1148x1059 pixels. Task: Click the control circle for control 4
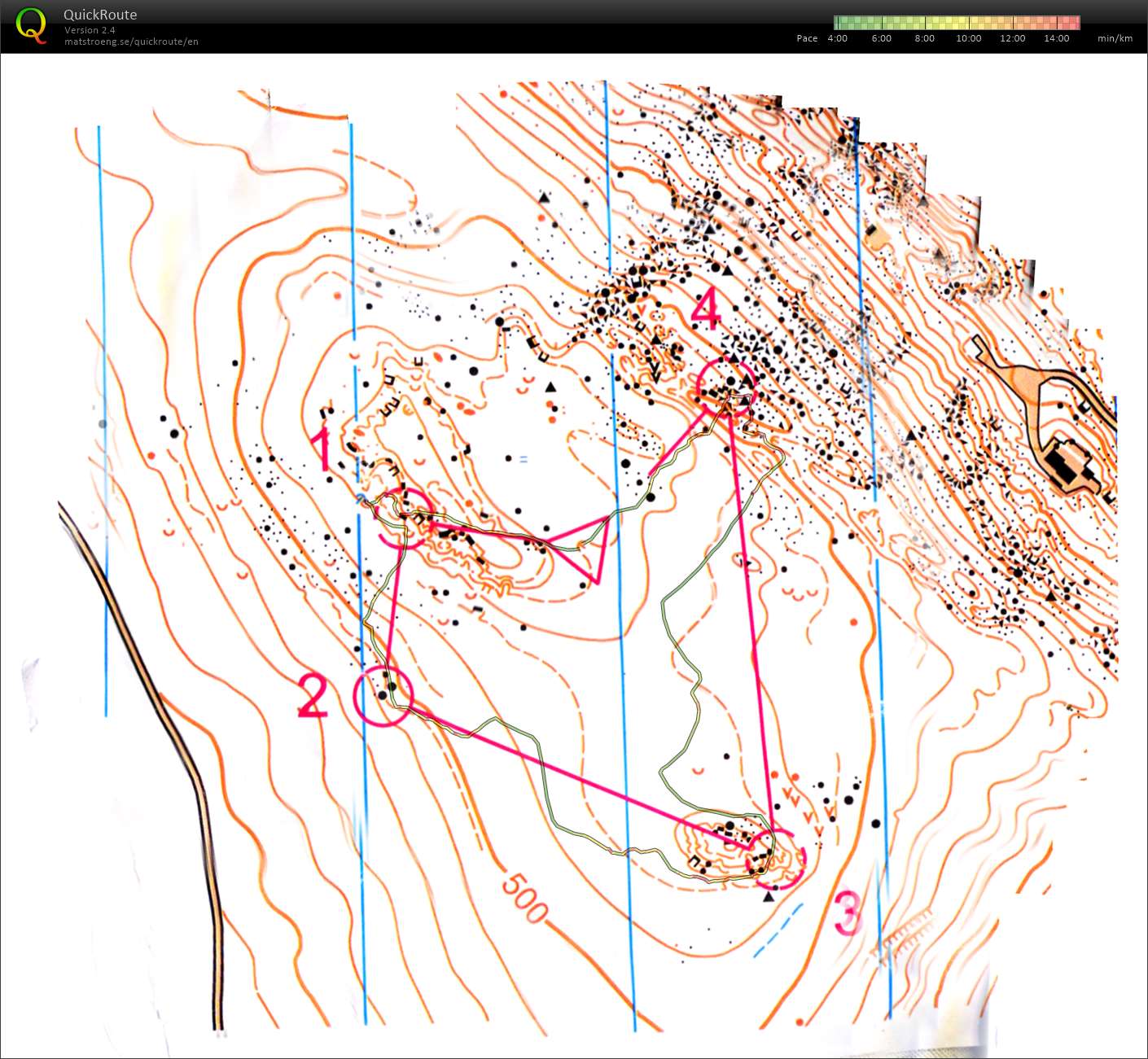point(728,387)
